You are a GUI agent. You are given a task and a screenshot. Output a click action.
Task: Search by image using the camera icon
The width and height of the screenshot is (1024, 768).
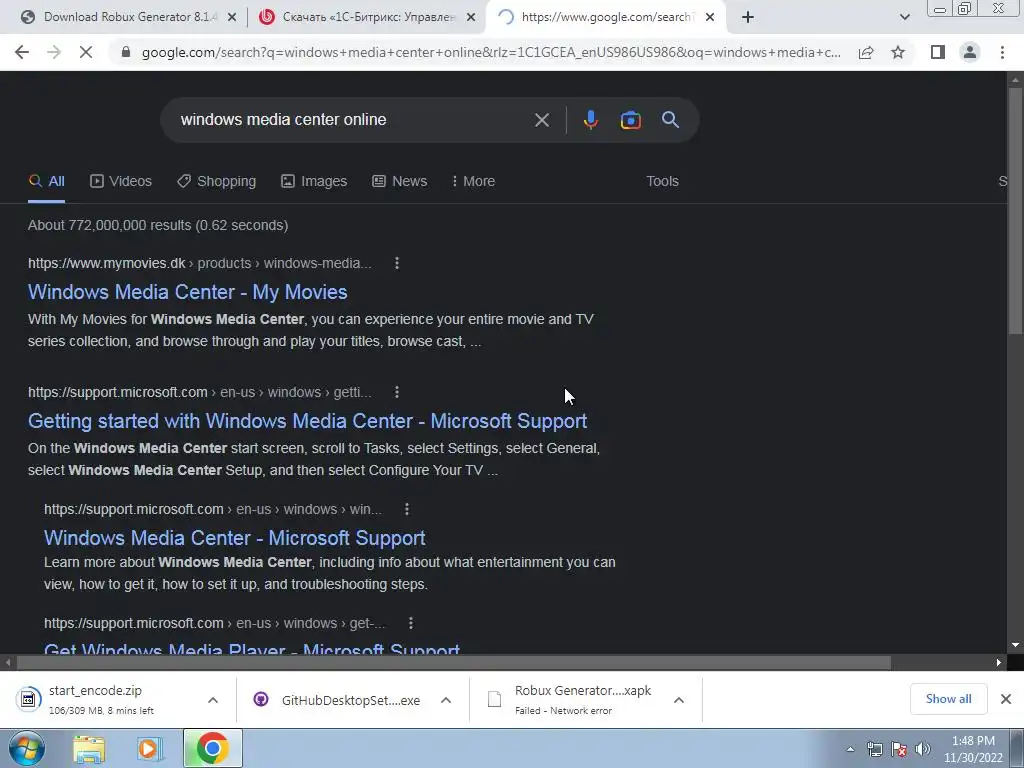[630, 120]
